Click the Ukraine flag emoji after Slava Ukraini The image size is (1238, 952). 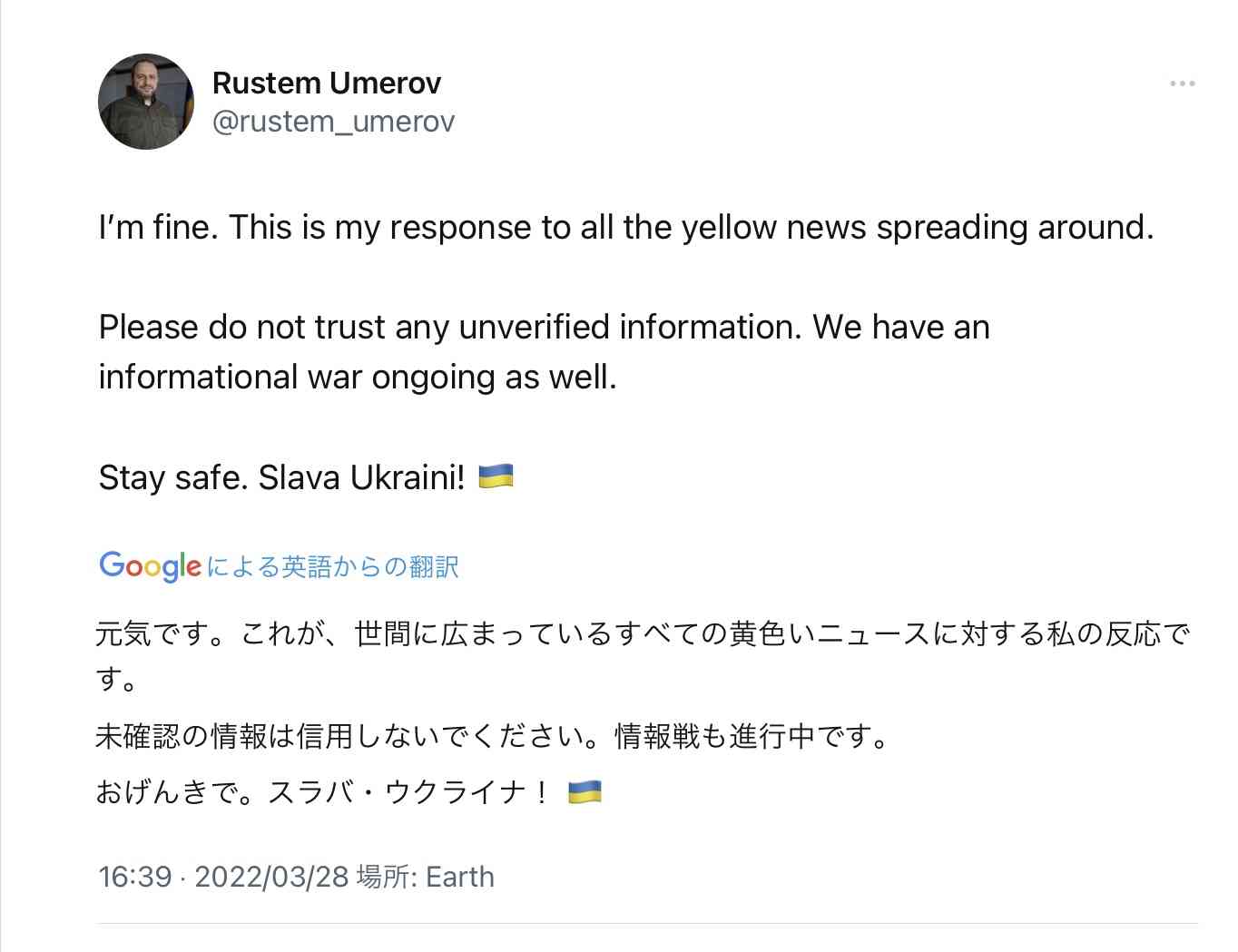point(496,476)
